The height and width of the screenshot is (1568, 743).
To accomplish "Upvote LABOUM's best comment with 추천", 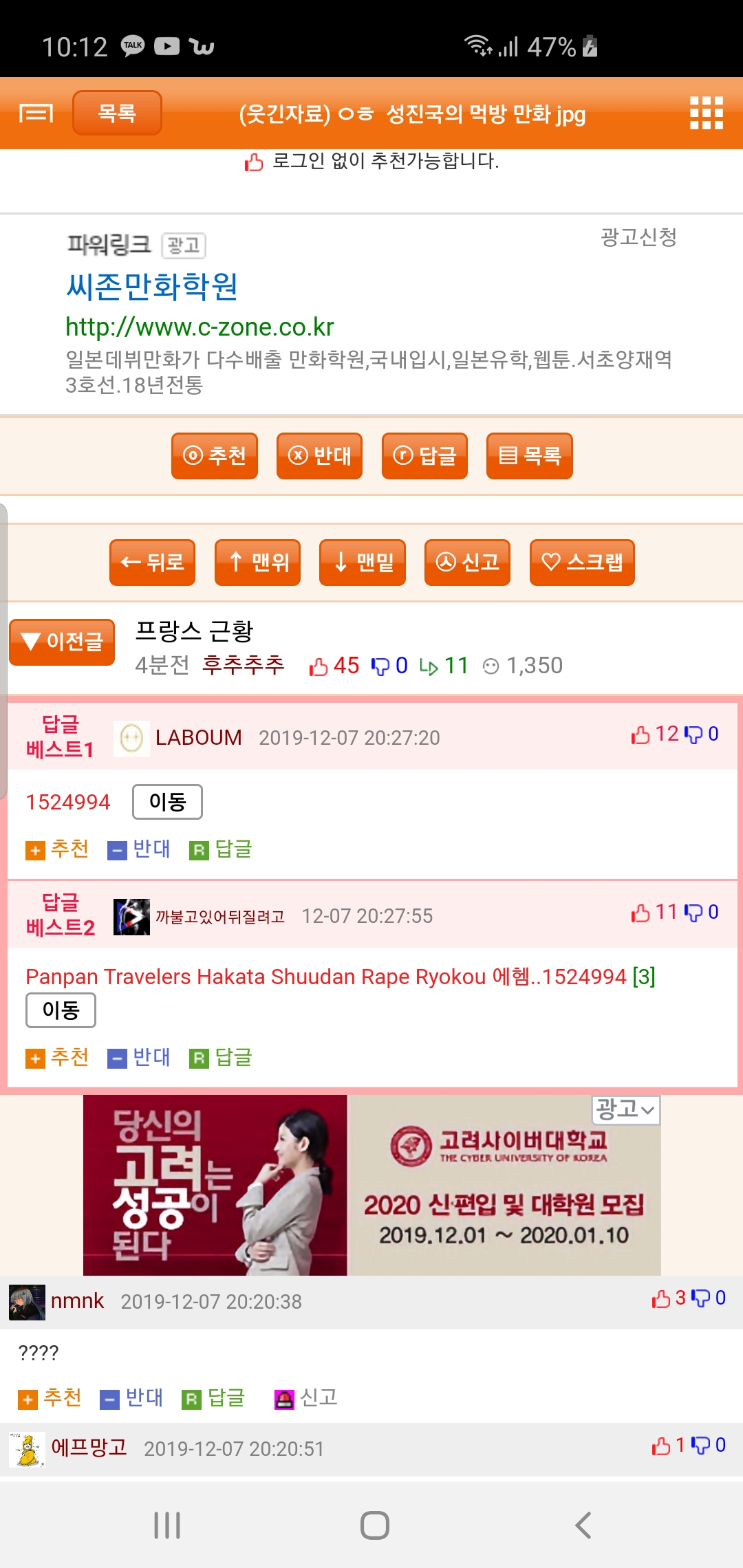I will point(57,849).
